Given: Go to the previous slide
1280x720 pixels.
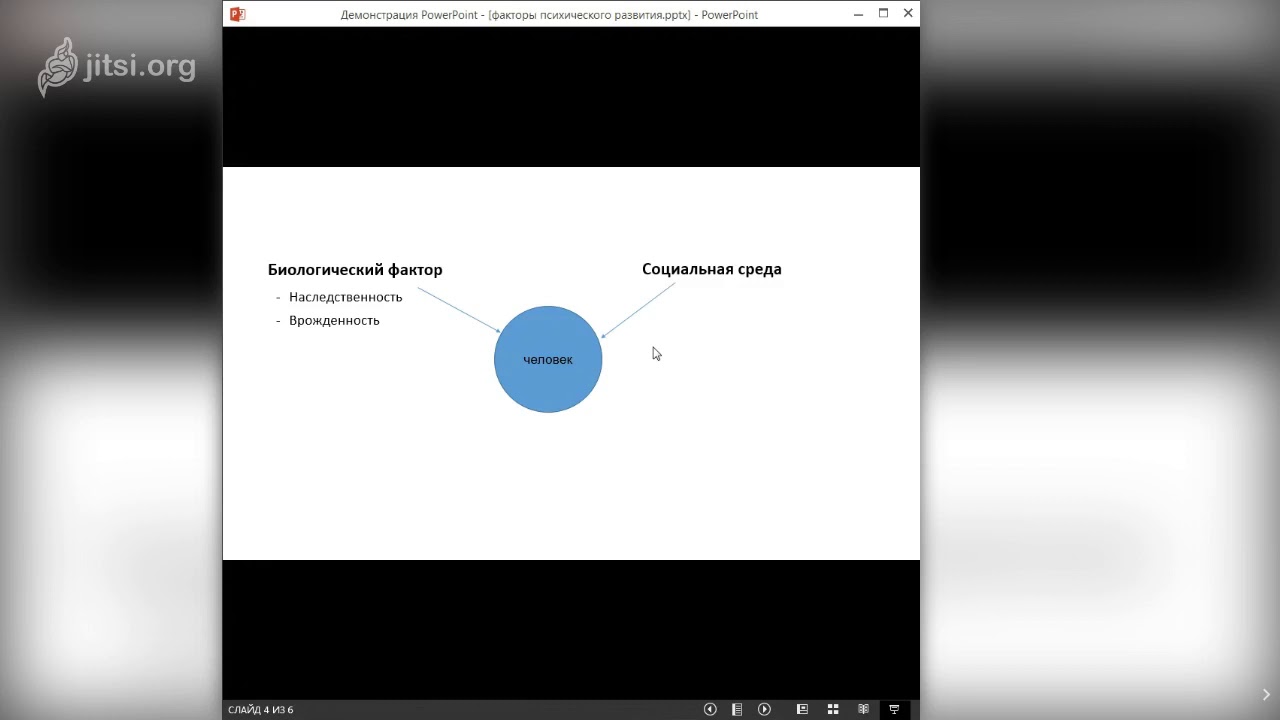Looking at the screenshot, I should [710, 709].
